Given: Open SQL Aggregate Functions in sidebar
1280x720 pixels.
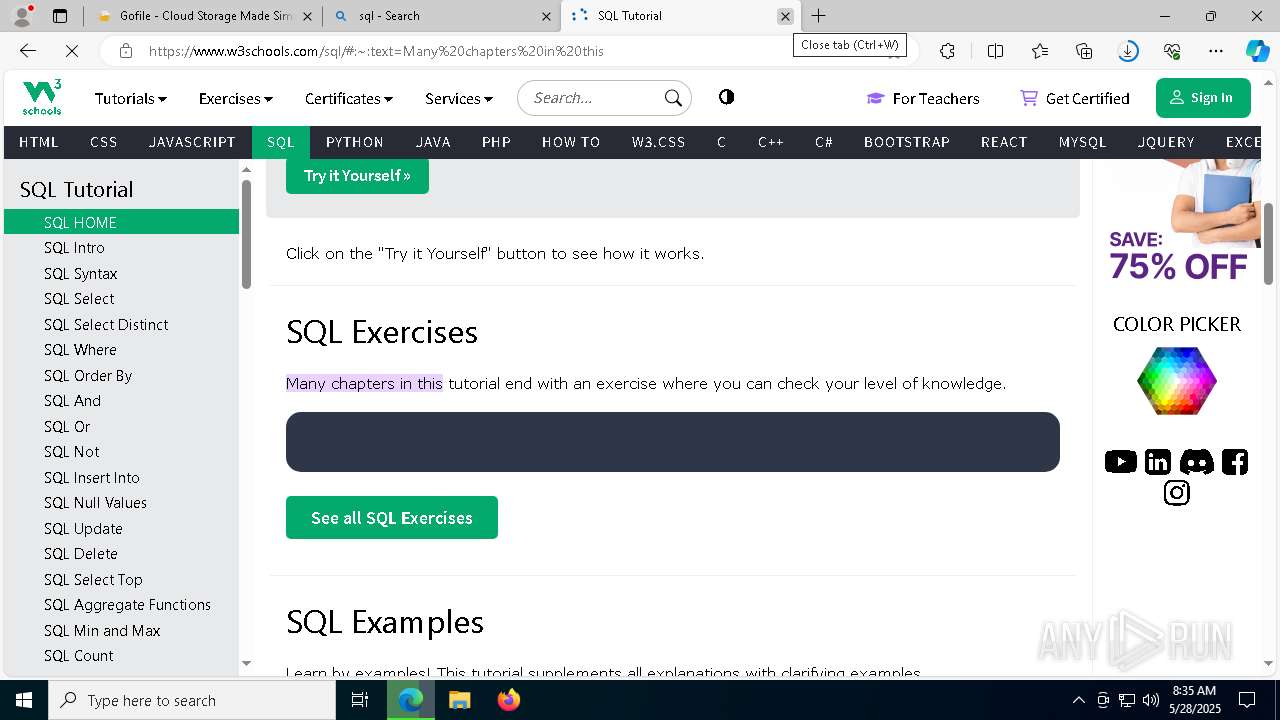Looking at the screenshot, I should pos(121,605).
